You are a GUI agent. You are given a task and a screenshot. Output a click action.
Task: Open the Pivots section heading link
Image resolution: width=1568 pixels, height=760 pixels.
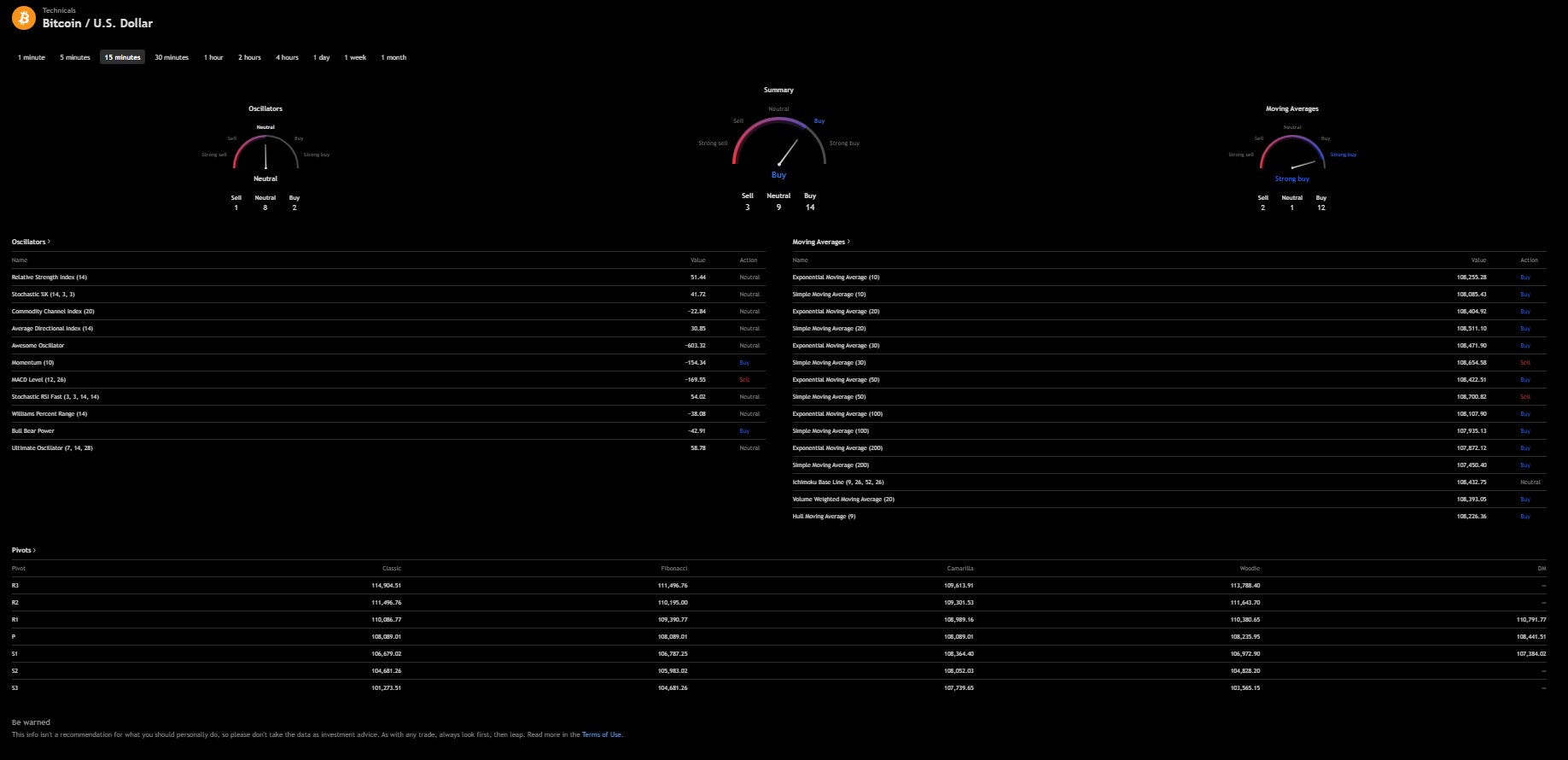pos(23,550)
